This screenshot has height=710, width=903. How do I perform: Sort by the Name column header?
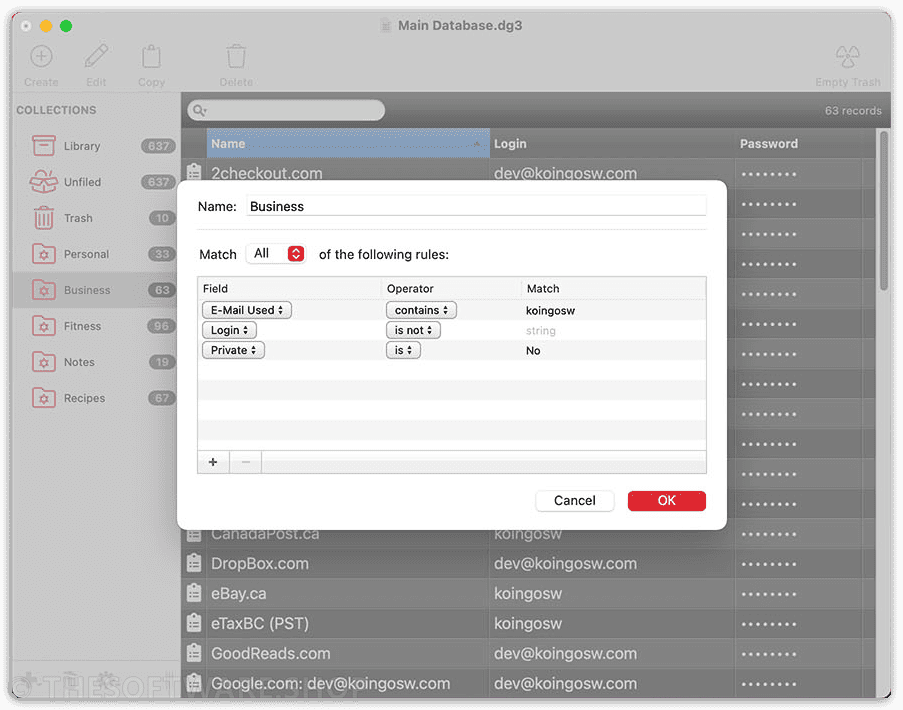tap(348, 143)
